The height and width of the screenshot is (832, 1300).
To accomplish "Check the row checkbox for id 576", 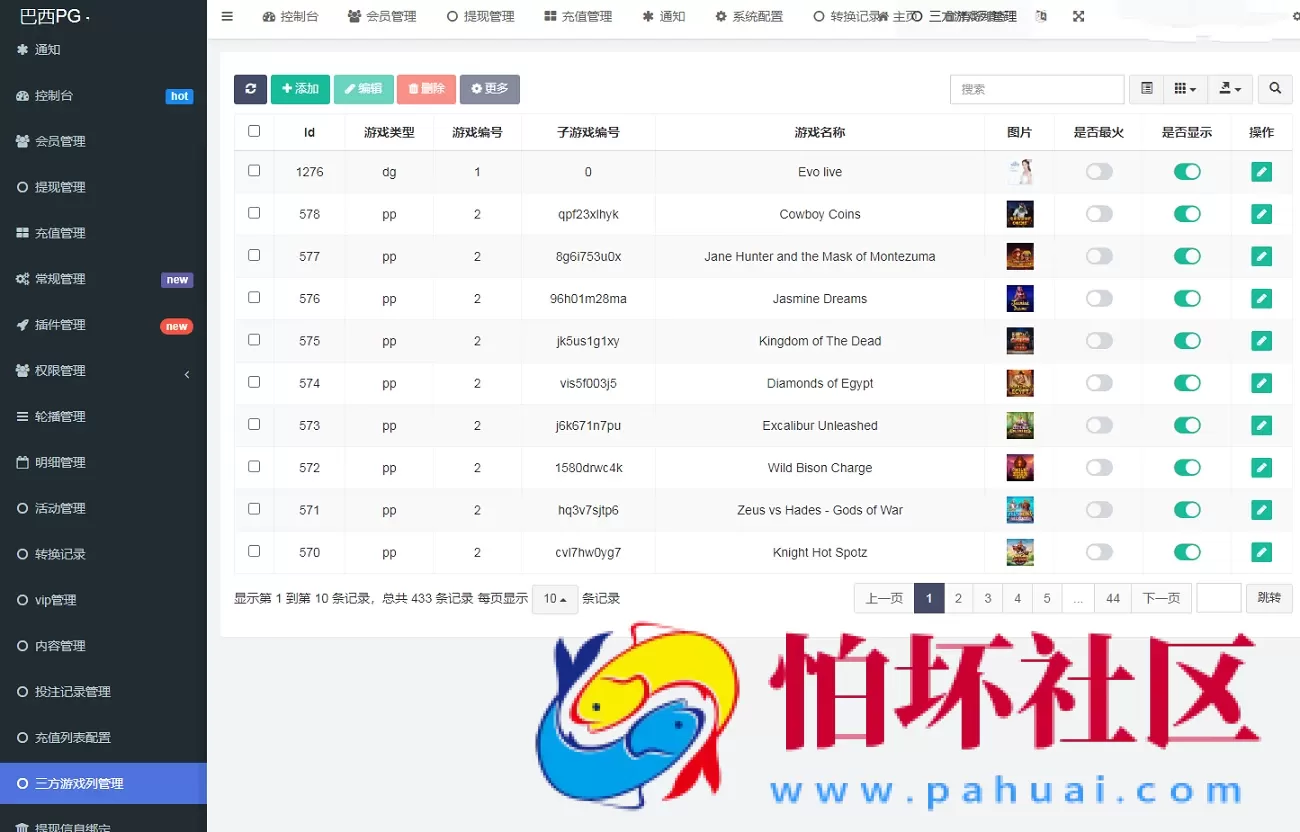I will click(254, 298).
